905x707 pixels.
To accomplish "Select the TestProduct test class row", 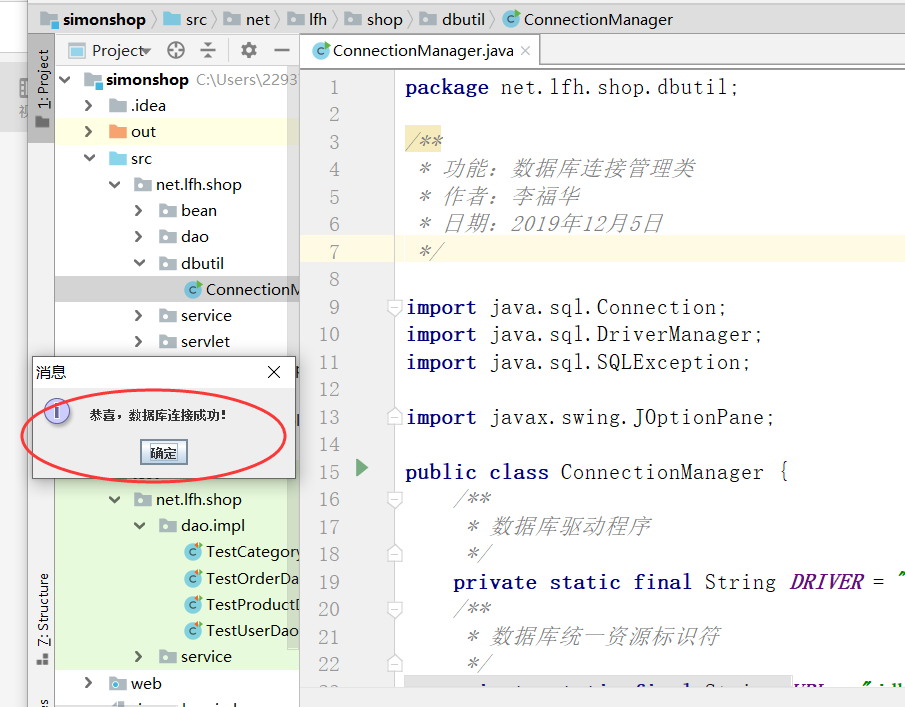I will tap(177, 604).
